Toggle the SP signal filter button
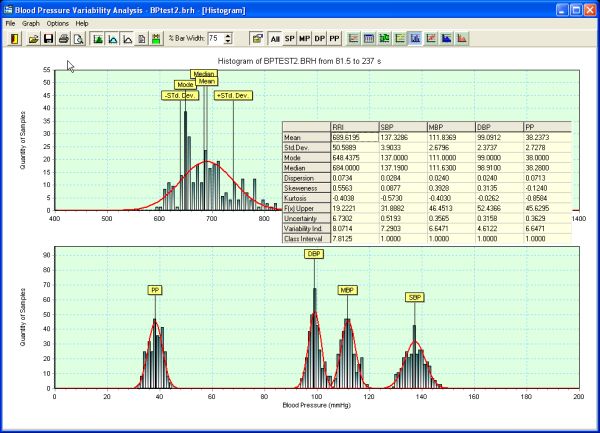The image size is (600, 433). click(290, 39)
